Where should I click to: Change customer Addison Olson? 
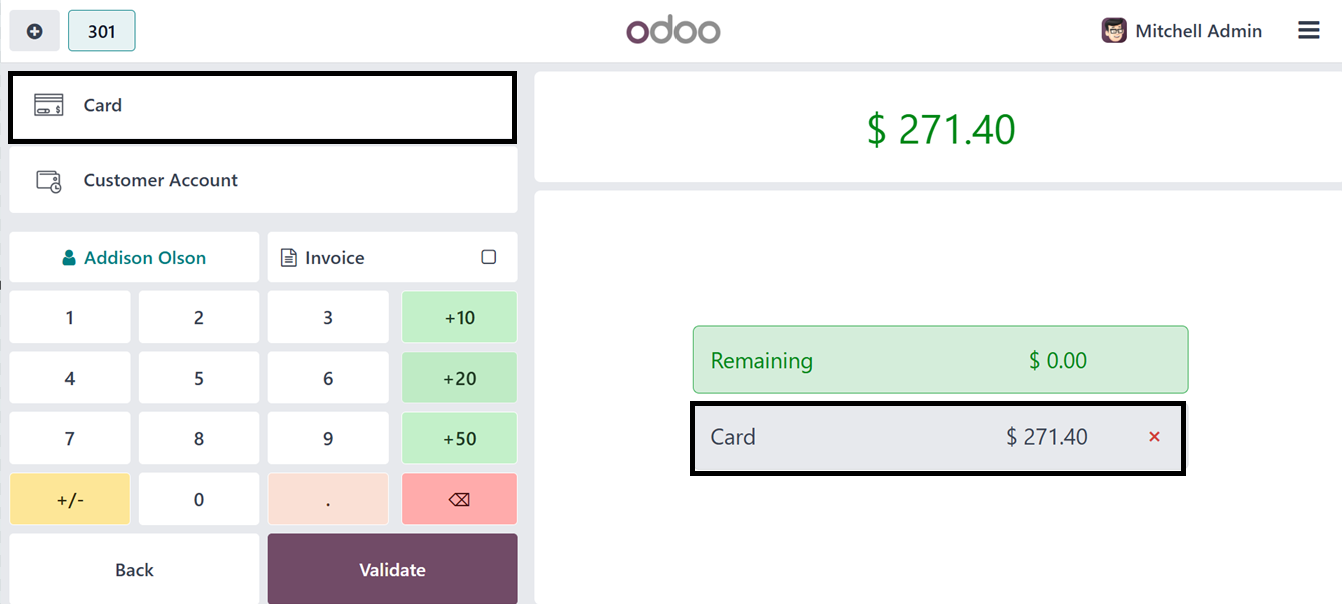[134, 257]
